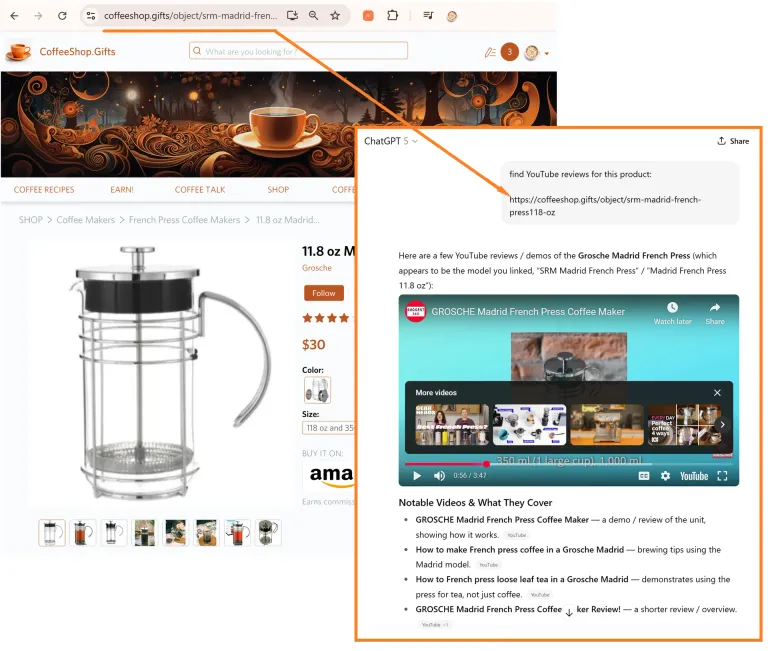Click the SHOP breadcrumb link
This screenshot has height=651, width=768.
[31, 220]
